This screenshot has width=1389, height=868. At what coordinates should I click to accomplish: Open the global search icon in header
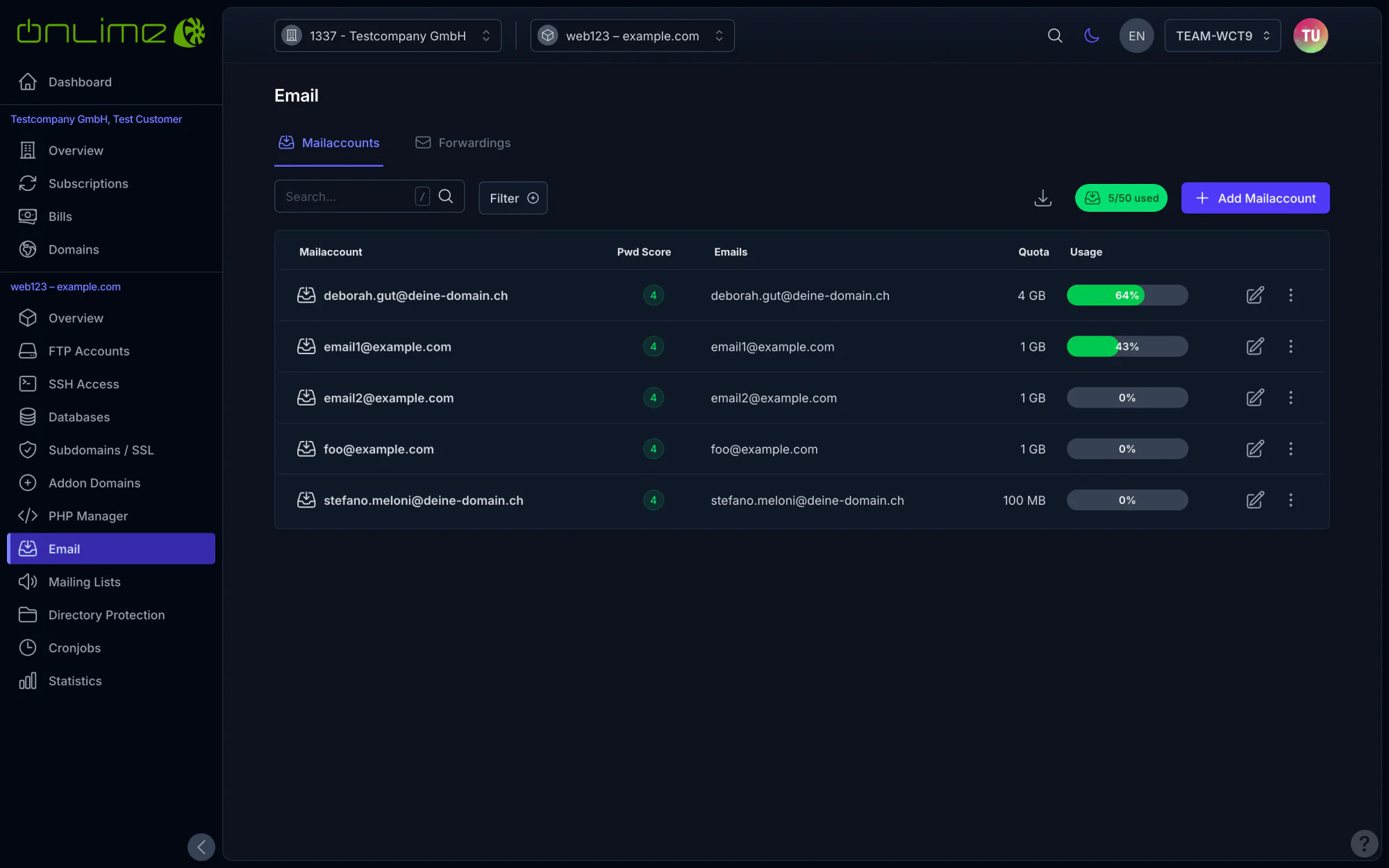[x=1054, y=35]
